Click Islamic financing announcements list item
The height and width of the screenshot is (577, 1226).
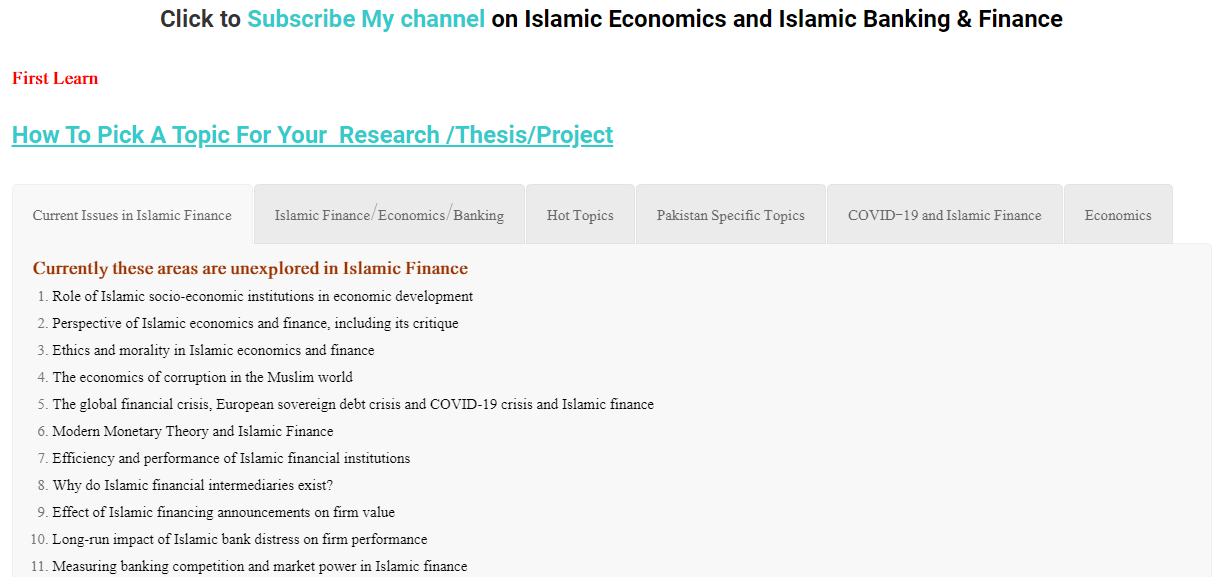(223, 512)
